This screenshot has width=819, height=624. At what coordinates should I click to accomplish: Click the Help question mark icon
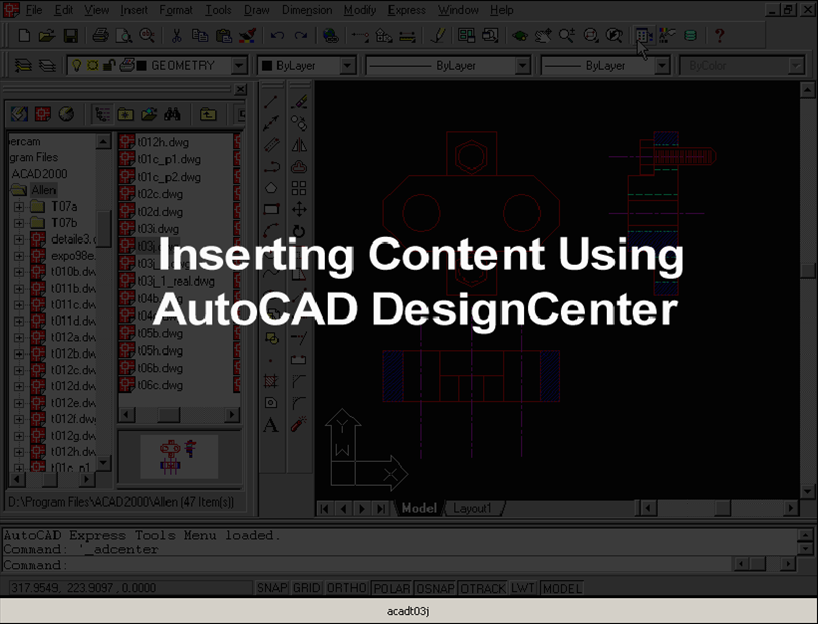pos(719,36)
